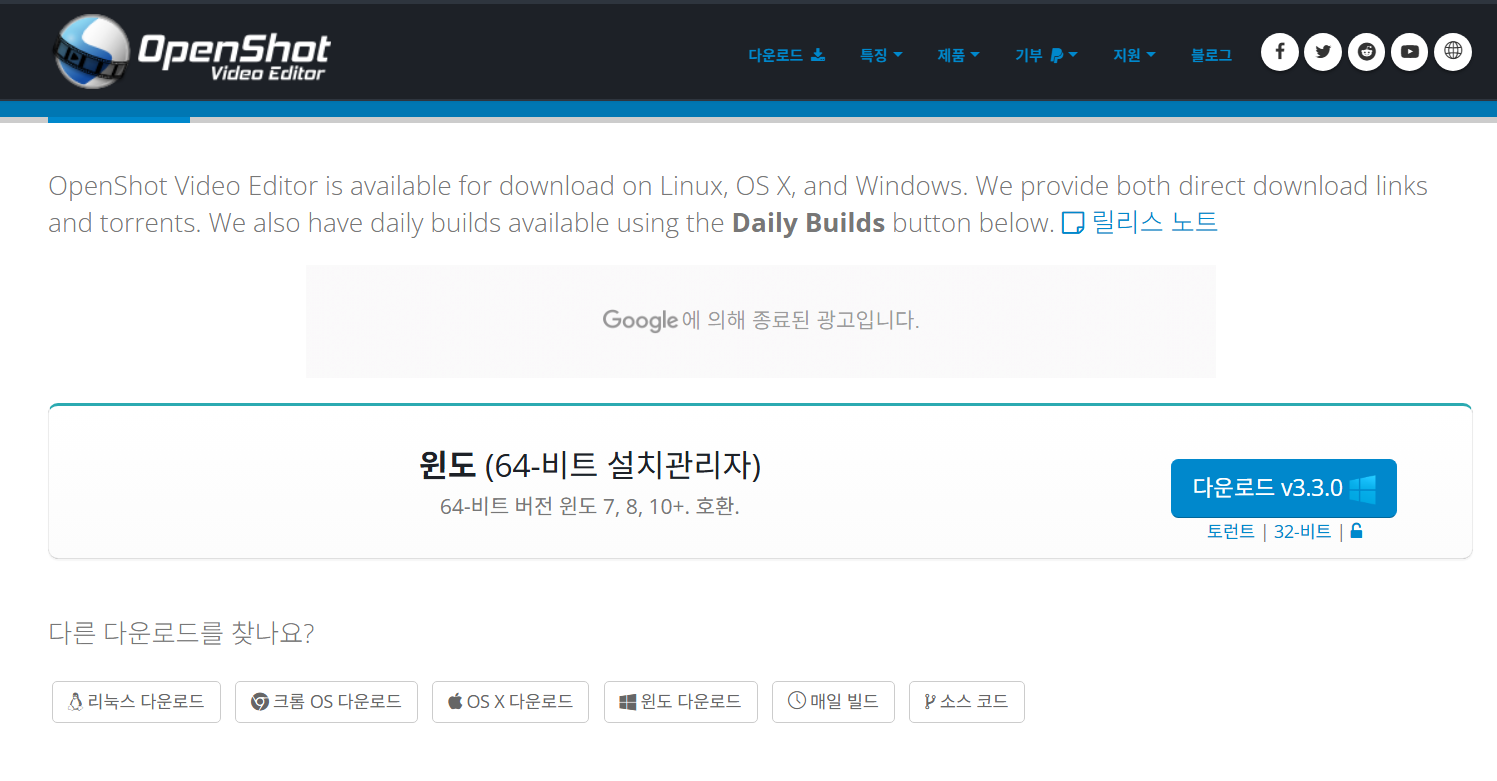Click the unlock icon next to 32-비트

(1356, 531)
